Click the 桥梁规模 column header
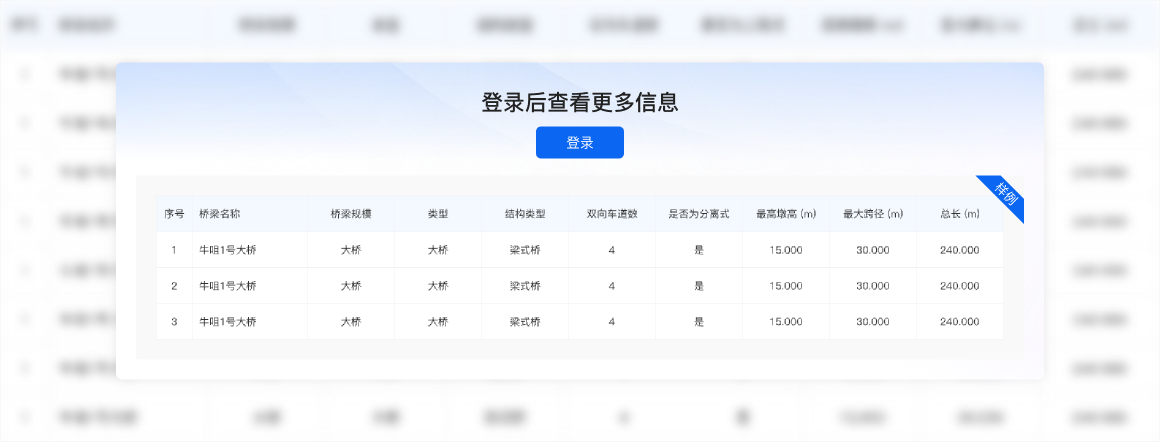The height and width of the screenshot is (442, 1160). [351, 214]
